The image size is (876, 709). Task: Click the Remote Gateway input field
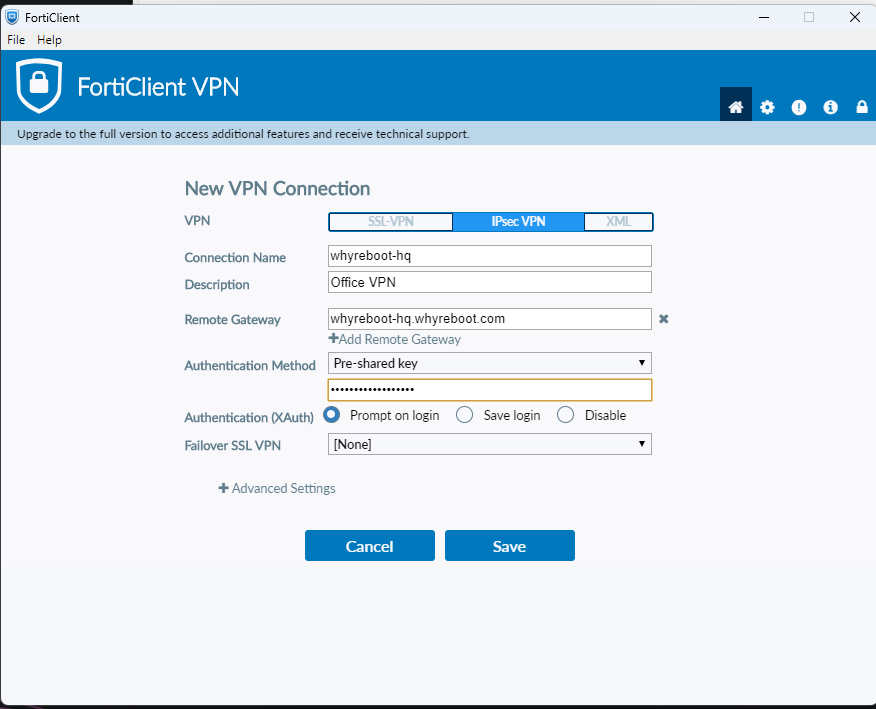(489, 318)
